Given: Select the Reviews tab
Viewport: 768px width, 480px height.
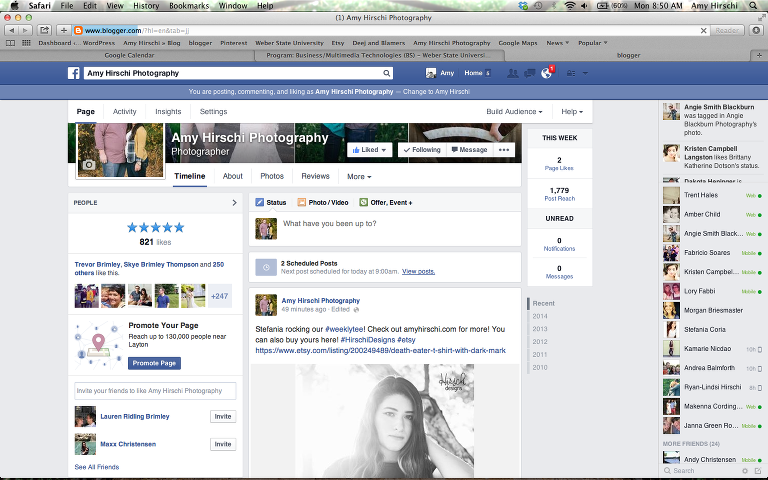Looking at the screenshot, I should 315,176.
